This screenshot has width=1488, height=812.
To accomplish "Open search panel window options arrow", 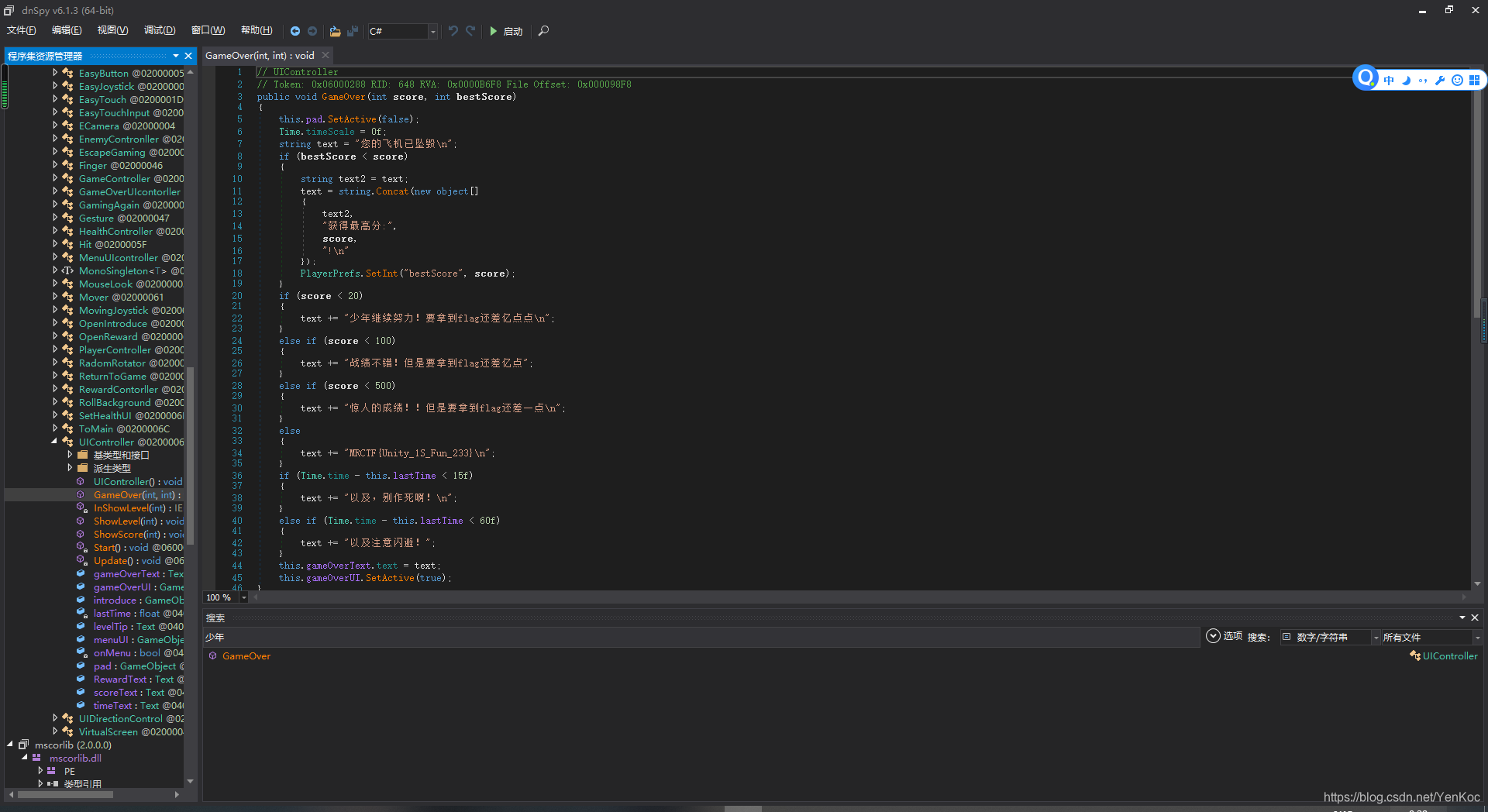I will [1462, 618].
